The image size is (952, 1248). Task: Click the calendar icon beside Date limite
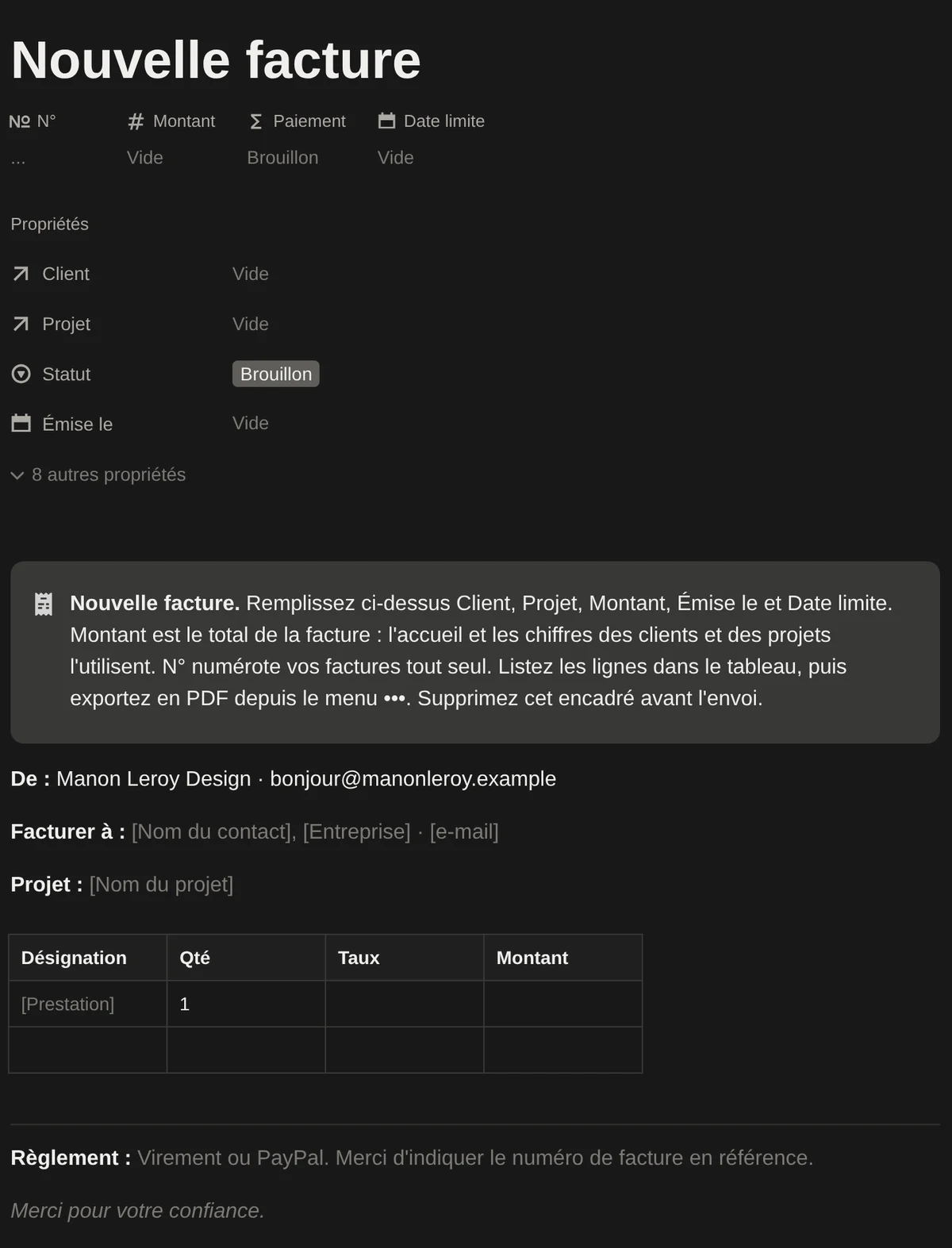(x=386, y=121)
